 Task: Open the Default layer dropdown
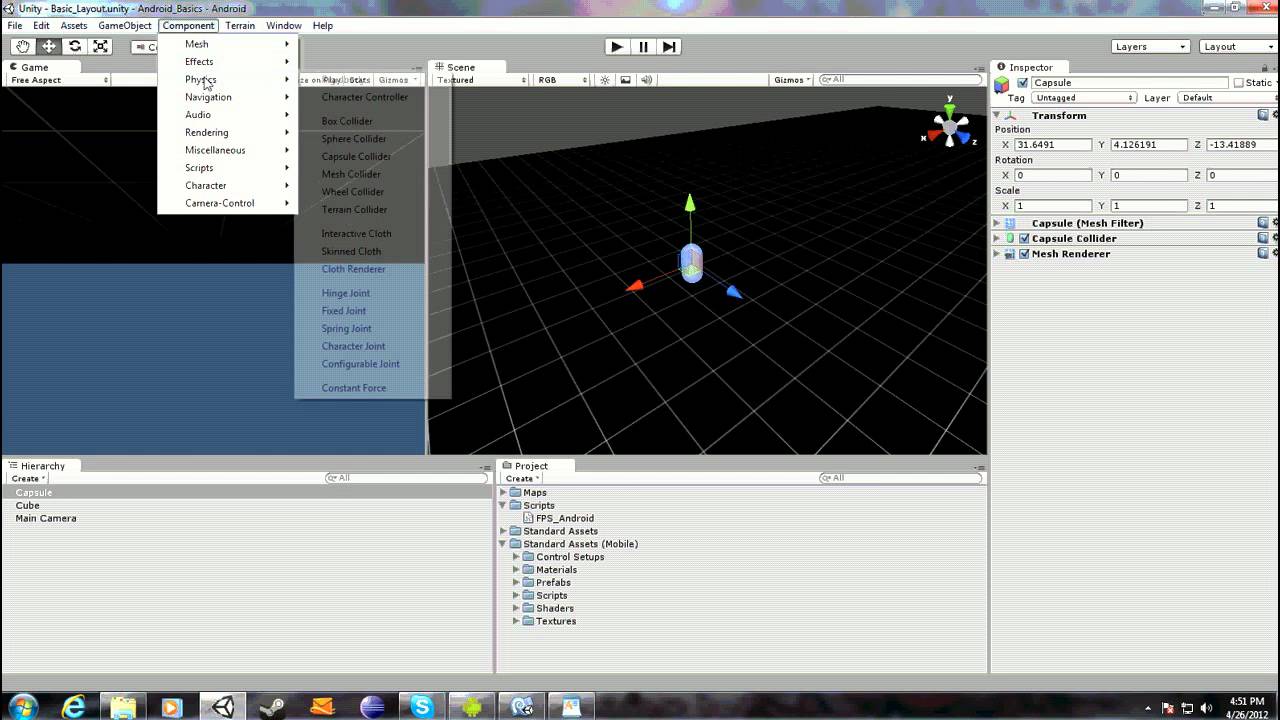click(x=1226, y=98)
